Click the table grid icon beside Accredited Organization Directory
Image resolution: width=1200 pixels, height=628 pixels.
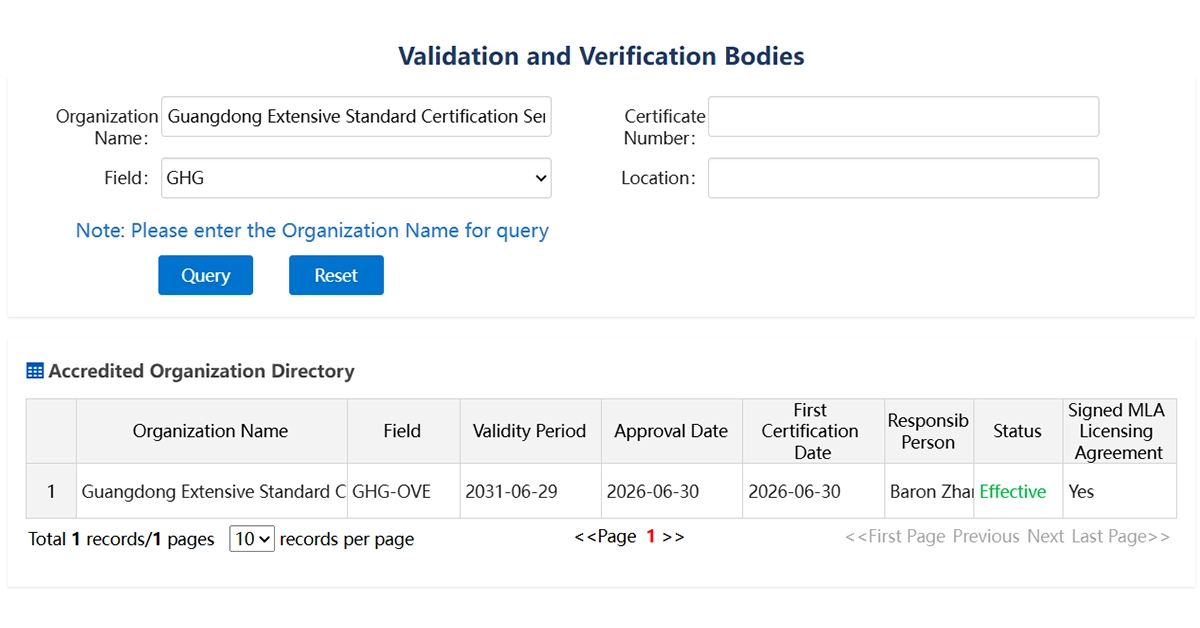(x=35, y=371)
